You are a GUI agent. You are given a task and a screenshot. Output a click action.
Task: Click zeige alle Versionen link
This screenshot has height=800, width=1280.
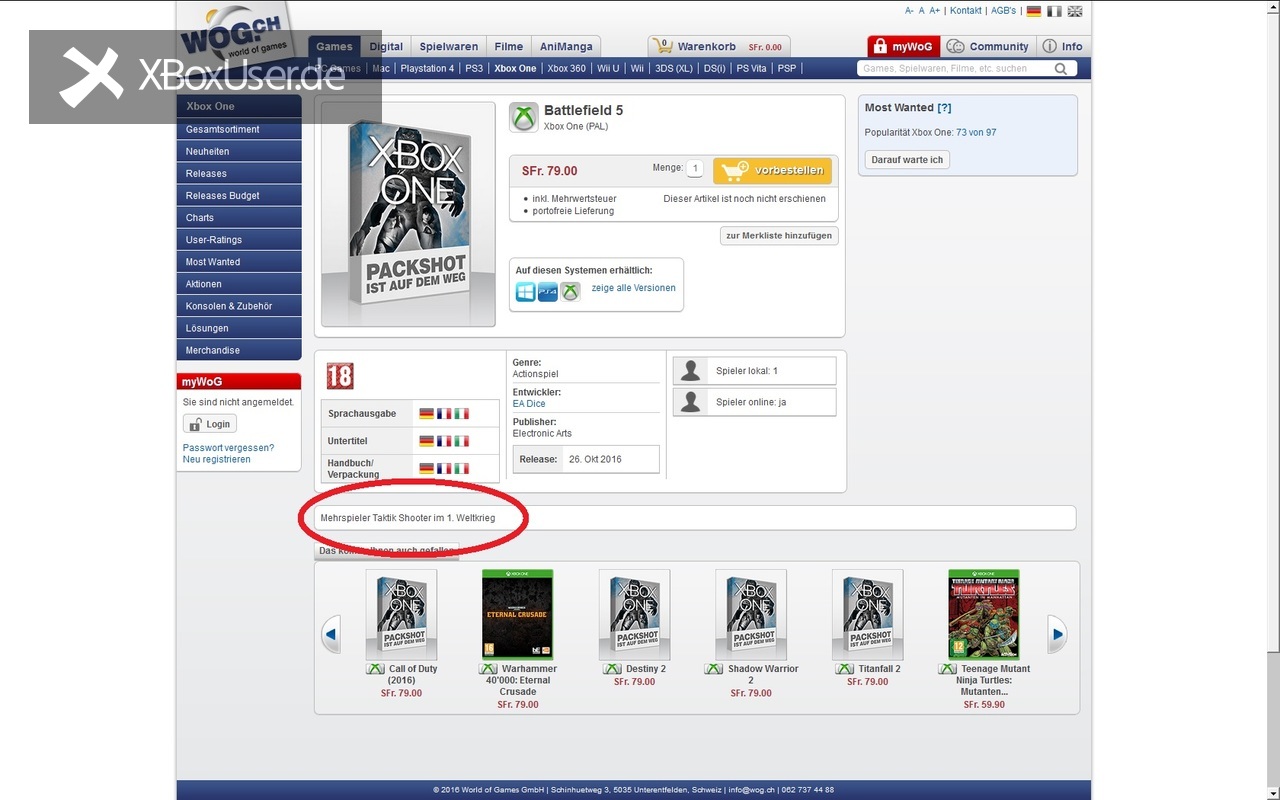634,288
